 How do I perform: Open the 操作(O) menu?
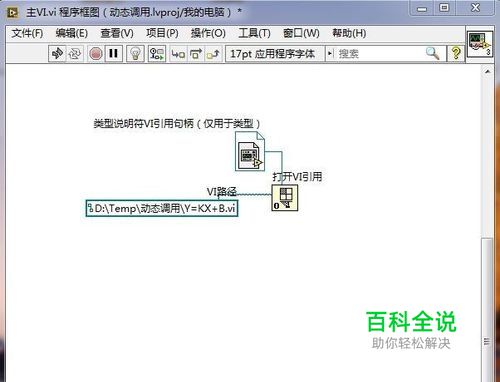[x=208, y=33]
